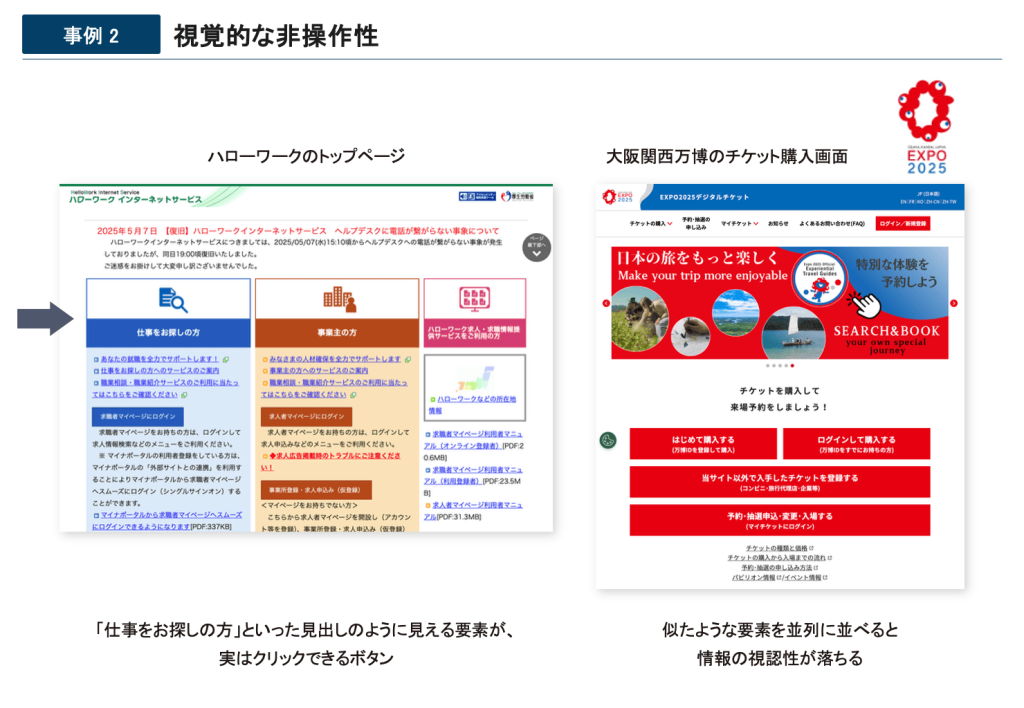Click the はじめて購入する button
The image size is (1024, 708).
point(703,443)
